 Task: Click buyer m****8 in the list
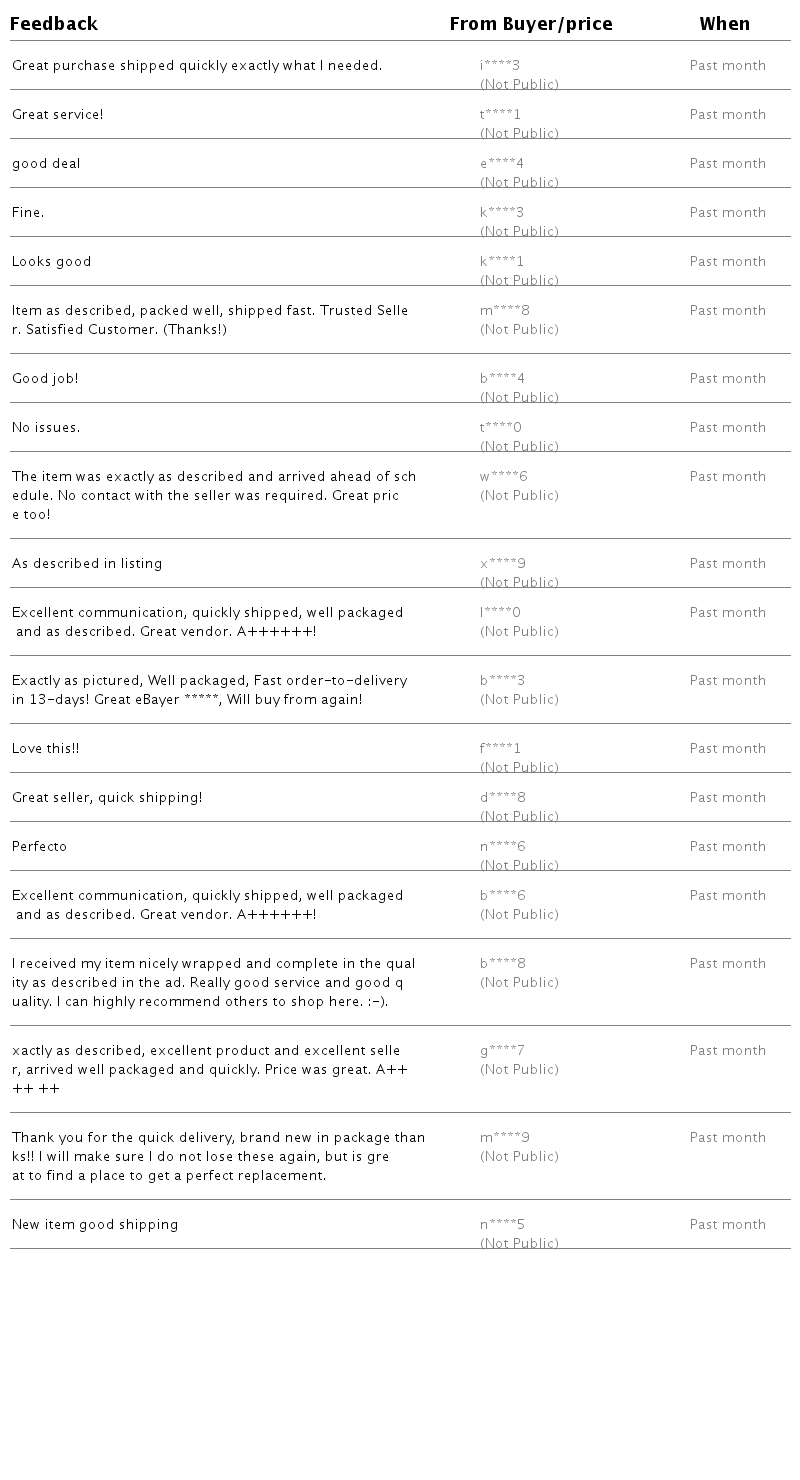point(504,311)
